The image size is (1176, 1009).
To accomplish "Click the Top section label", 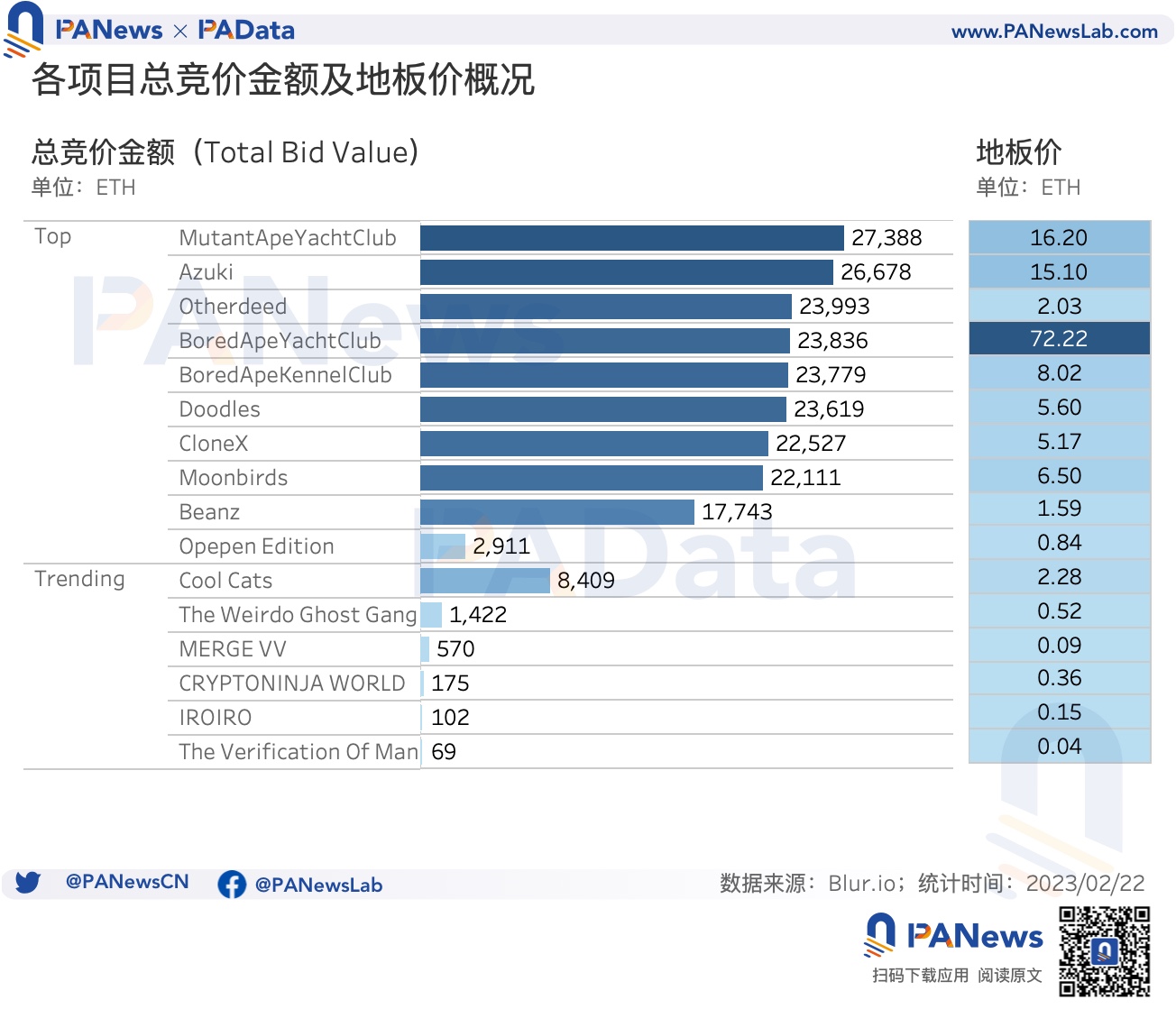I will click(x=53, y=236).
